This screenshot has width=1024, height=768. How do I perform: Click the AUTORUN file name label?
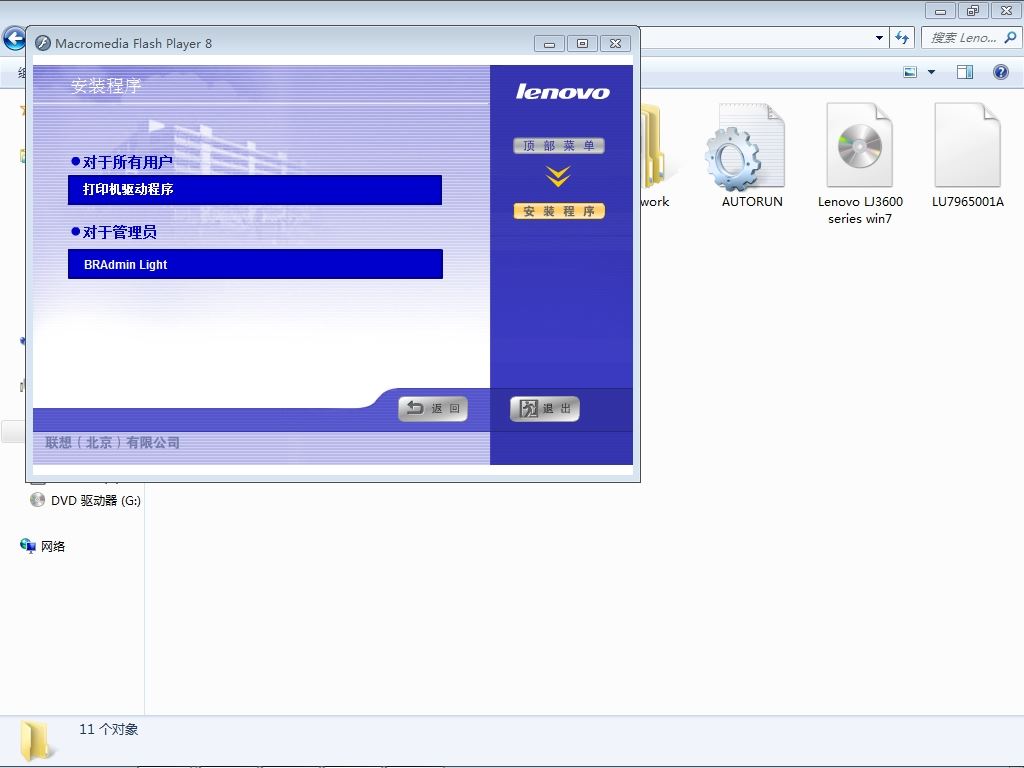(752, 202)
